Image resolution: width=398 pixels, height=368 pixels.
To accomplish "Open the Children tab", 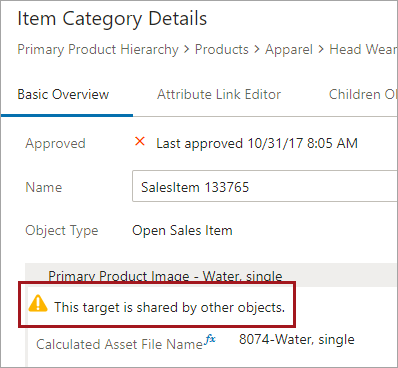I will coord(363,94).
